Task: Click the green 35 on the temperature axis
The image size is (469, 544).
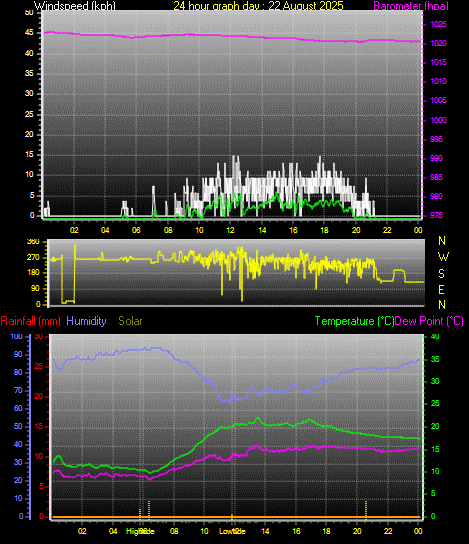Action: 435,359
